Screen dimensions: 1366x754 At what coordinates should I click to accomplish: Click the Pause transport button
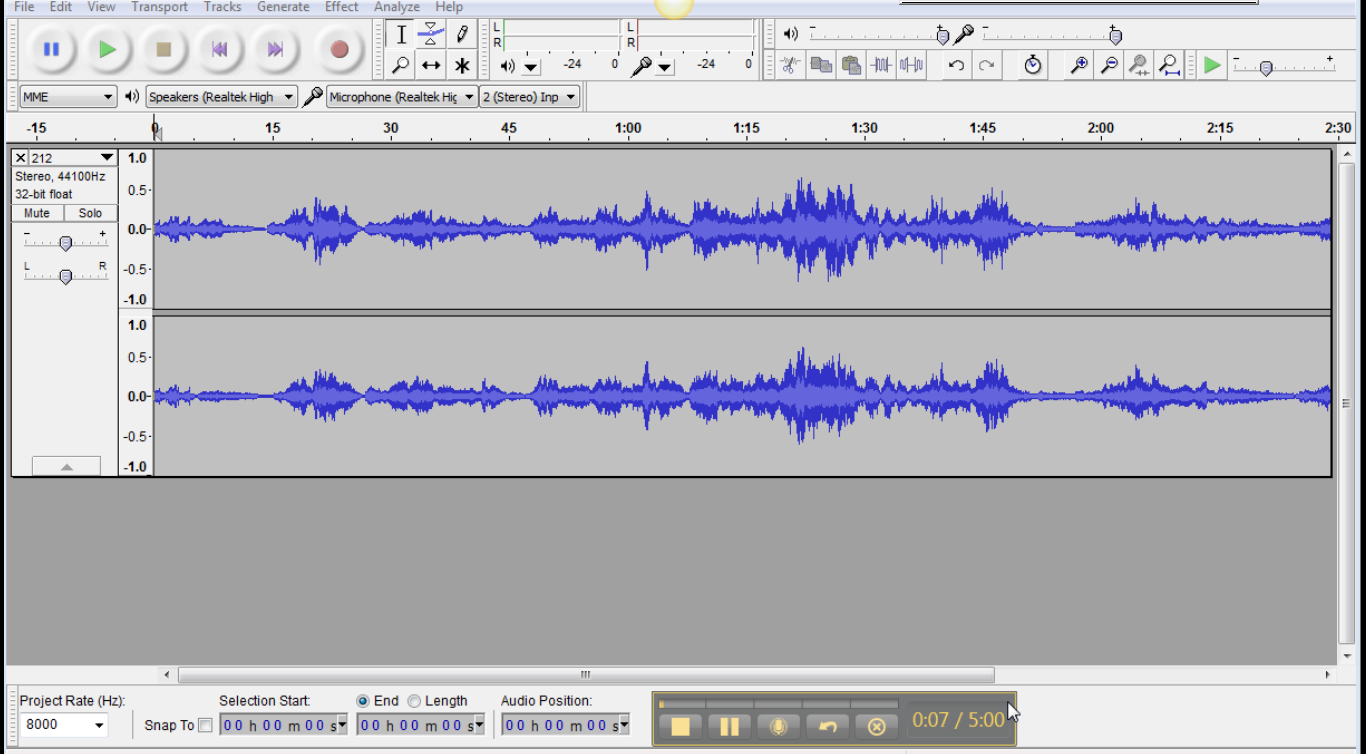click(51, 49)
